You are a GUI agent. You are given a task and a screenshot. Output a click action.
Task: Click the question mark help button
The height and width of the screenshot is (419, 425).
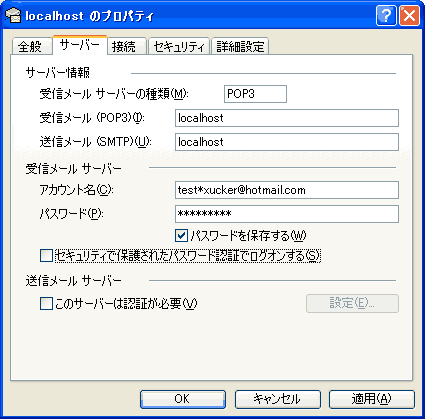point(386,15)
